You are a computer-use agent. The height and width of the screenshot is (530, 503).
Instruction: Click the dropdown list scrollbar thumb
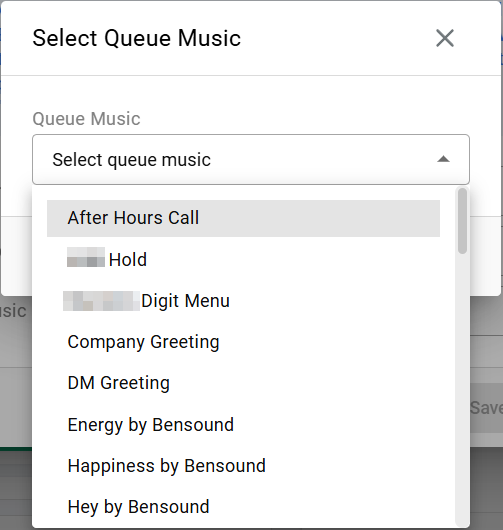coord(462,221)
